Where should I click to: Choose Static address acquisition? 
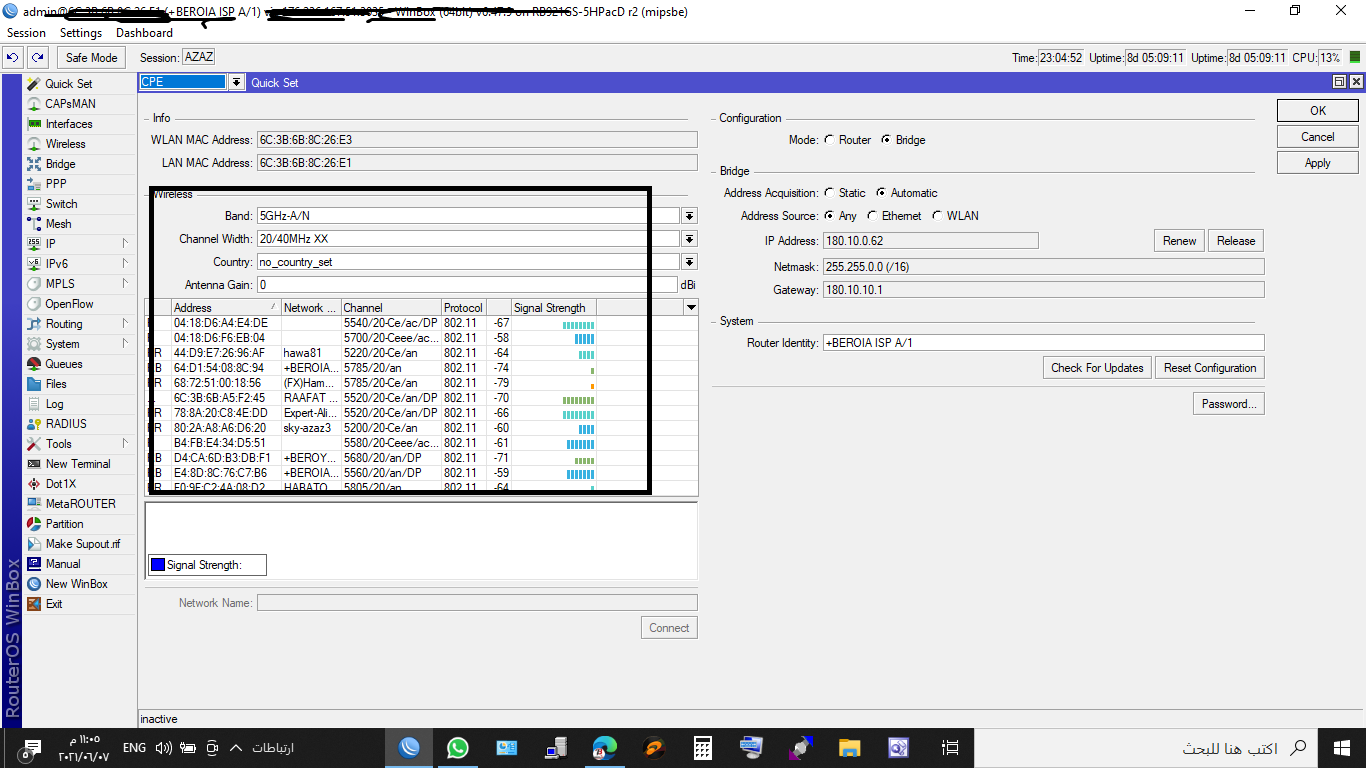click(x=830, y=193)
